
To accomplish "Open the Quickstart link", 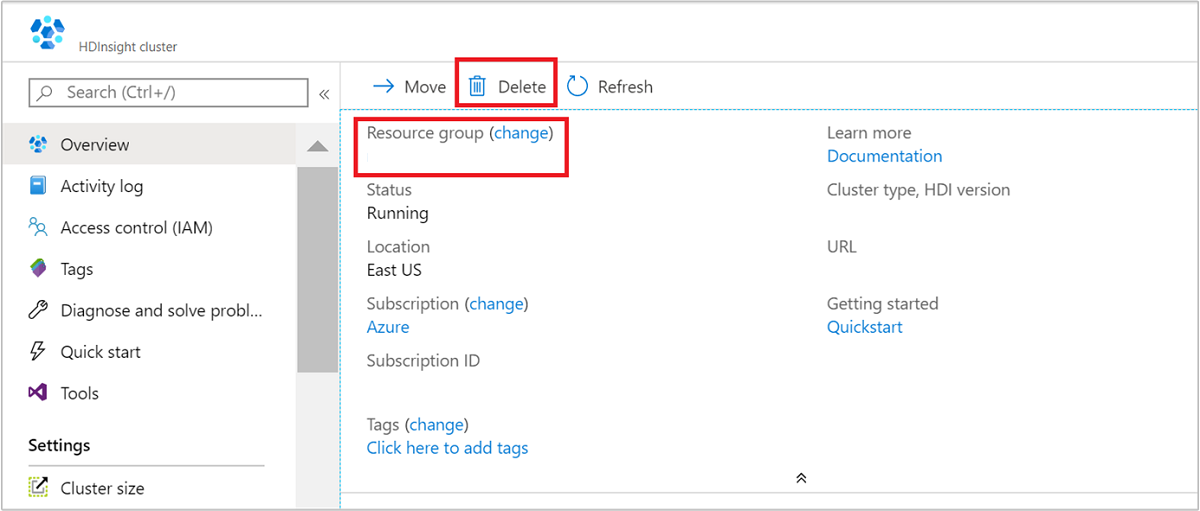I will point(864,327).
